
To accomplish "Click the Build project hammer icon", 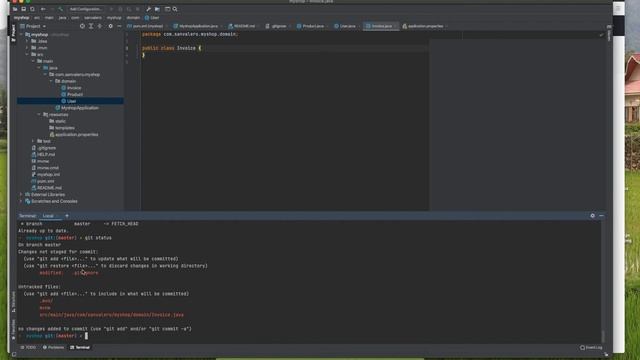I will click(x=60, y=9).
